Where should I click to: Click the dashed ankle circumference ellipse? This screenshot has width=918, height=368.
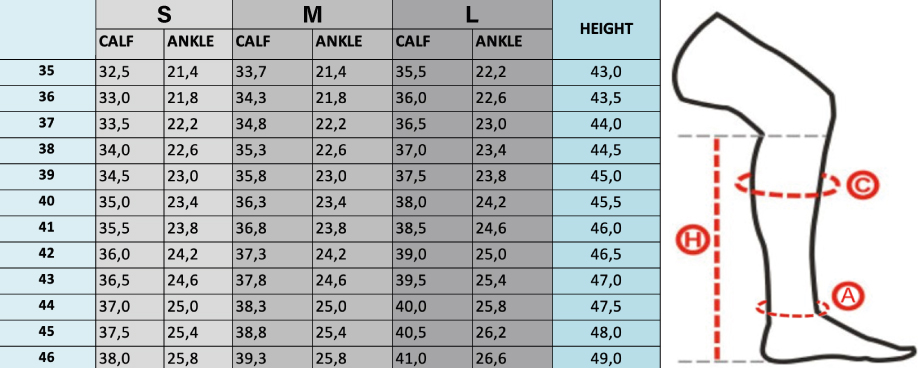792,308
